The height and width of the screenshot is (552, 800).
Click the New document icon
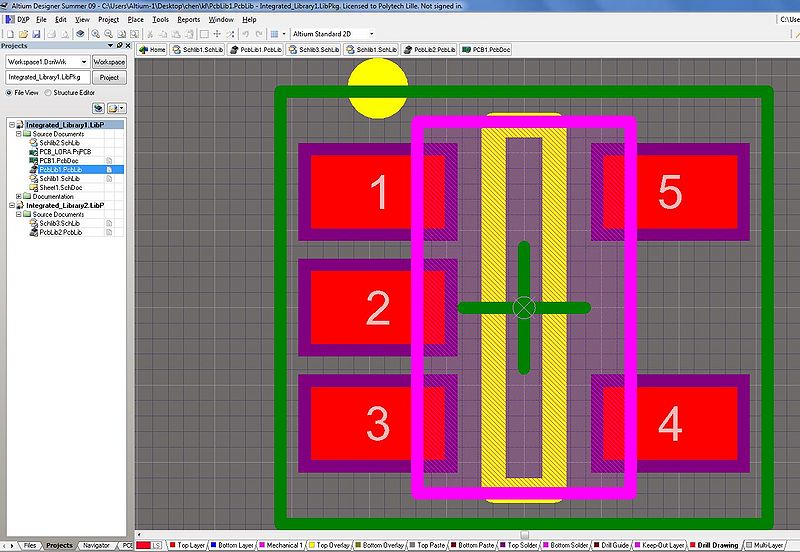pyautogui.click(x=10, y=33)
